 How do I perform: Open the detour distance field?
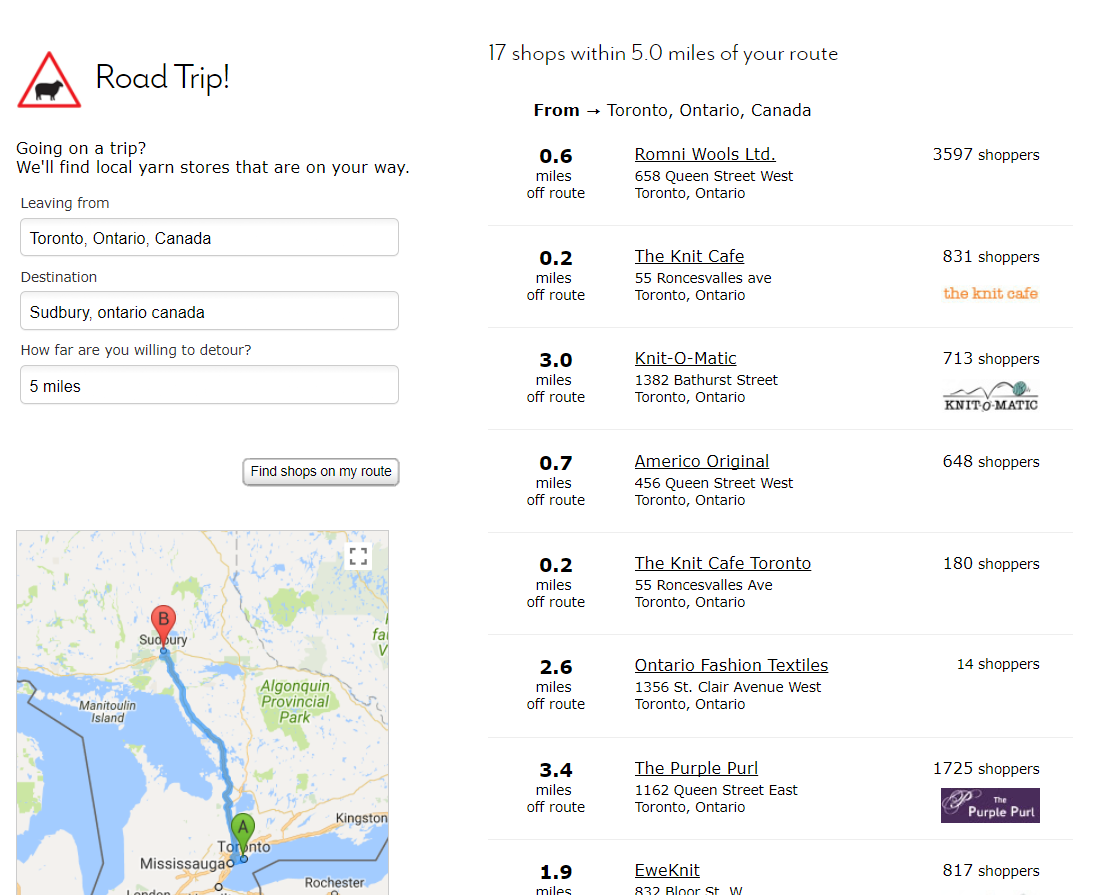(x=209, y=385)
